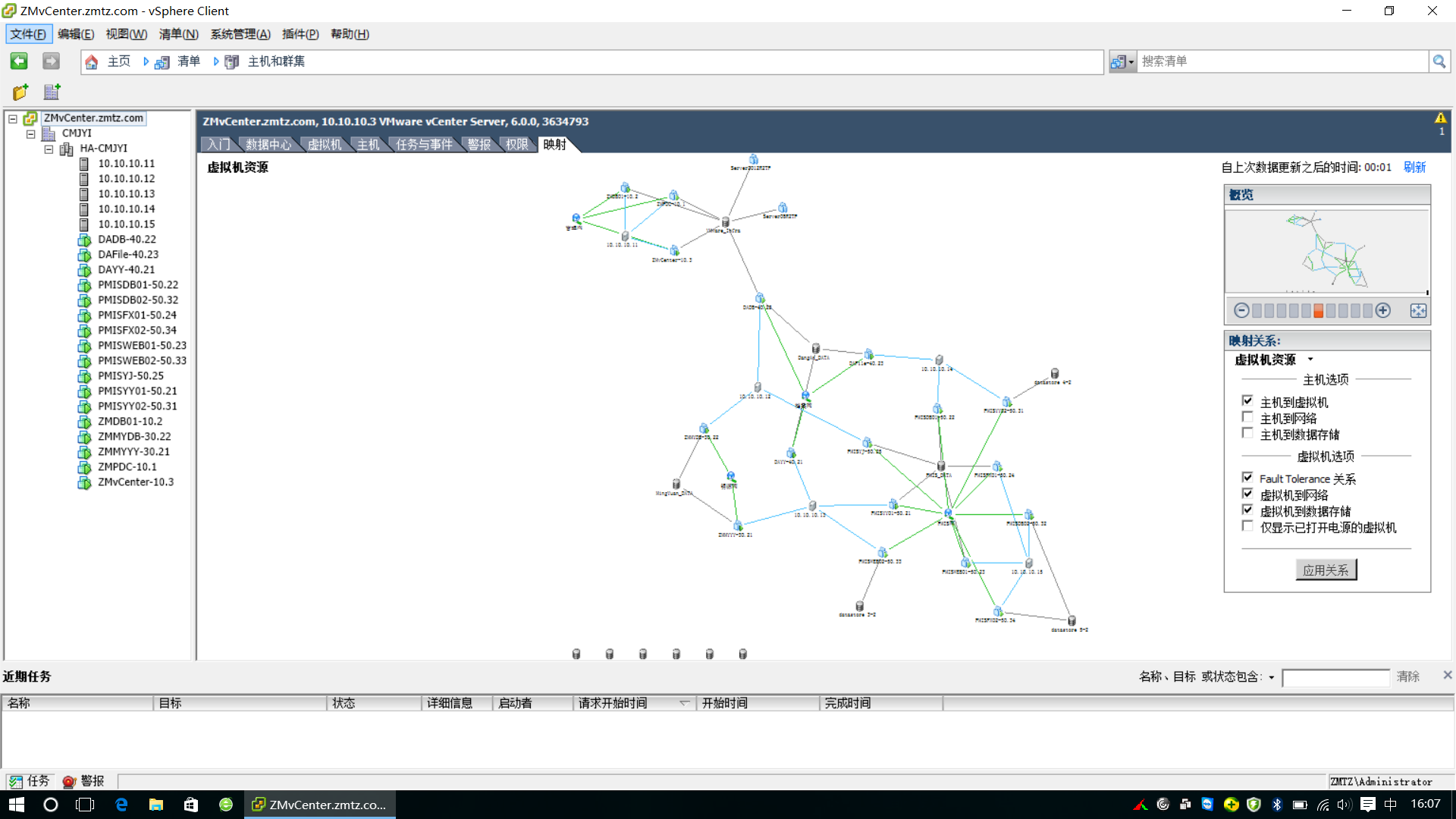Open File Explorer from taskbar
This screenshot has width=1456, height=819.
(x=156, y=805)
